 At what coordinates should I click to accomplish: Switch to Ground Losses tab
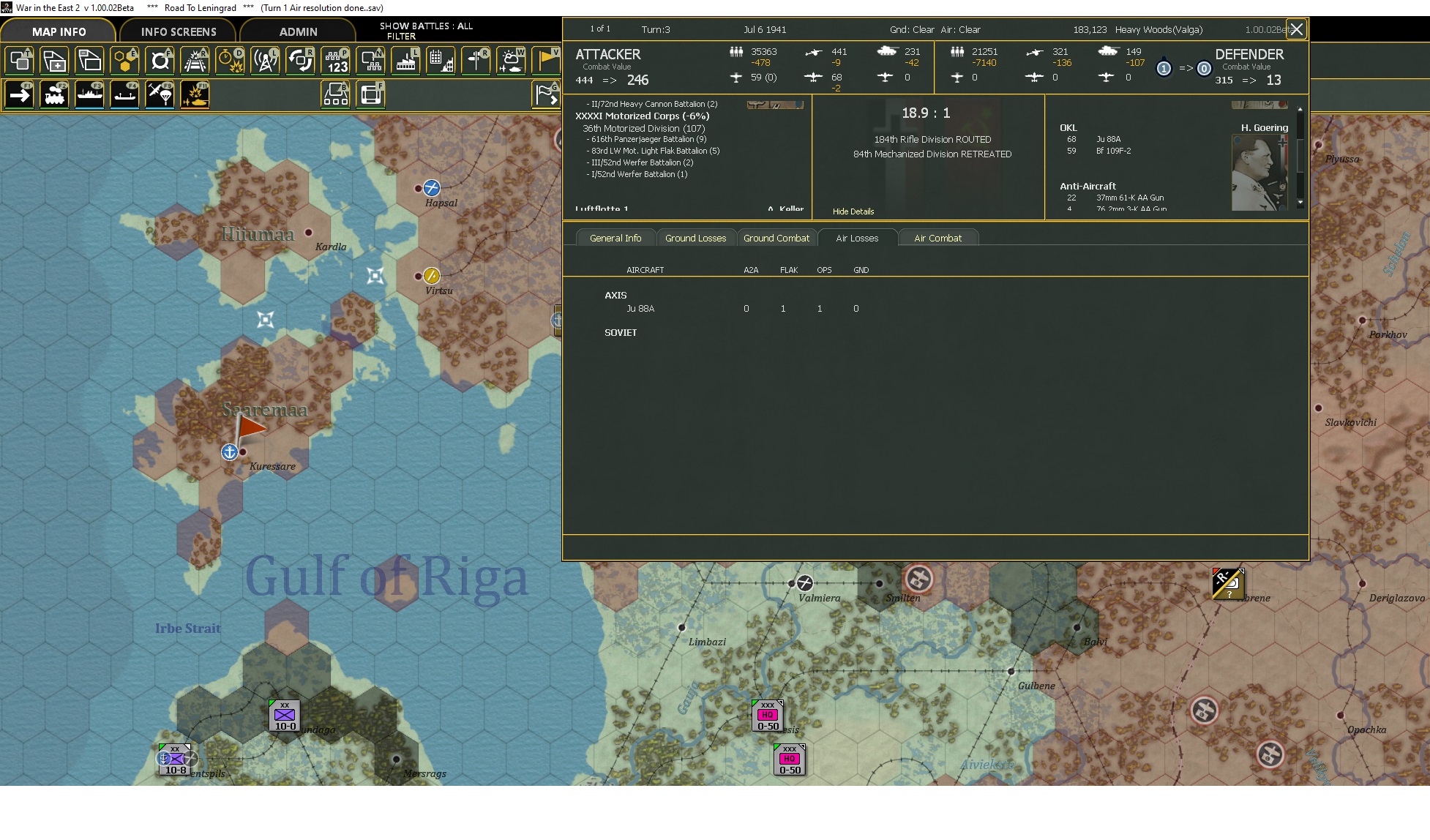695,238
